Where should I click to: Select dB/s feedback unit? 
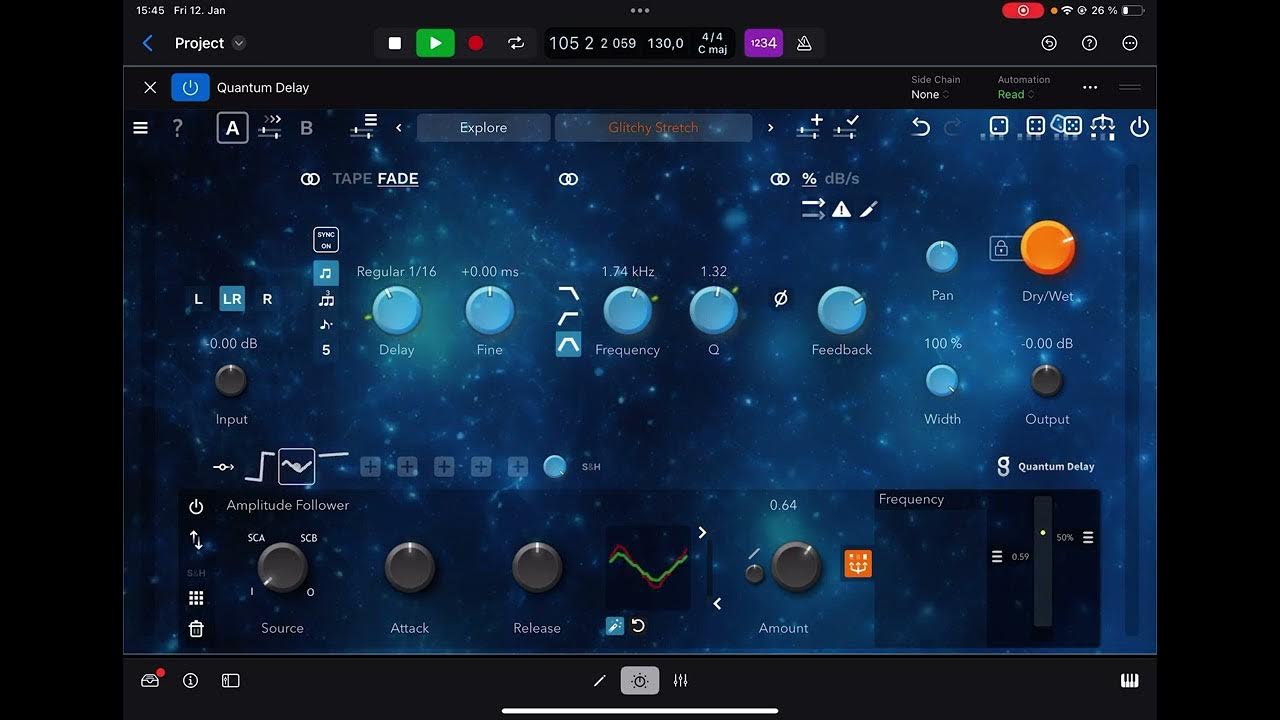coord(842,179)
